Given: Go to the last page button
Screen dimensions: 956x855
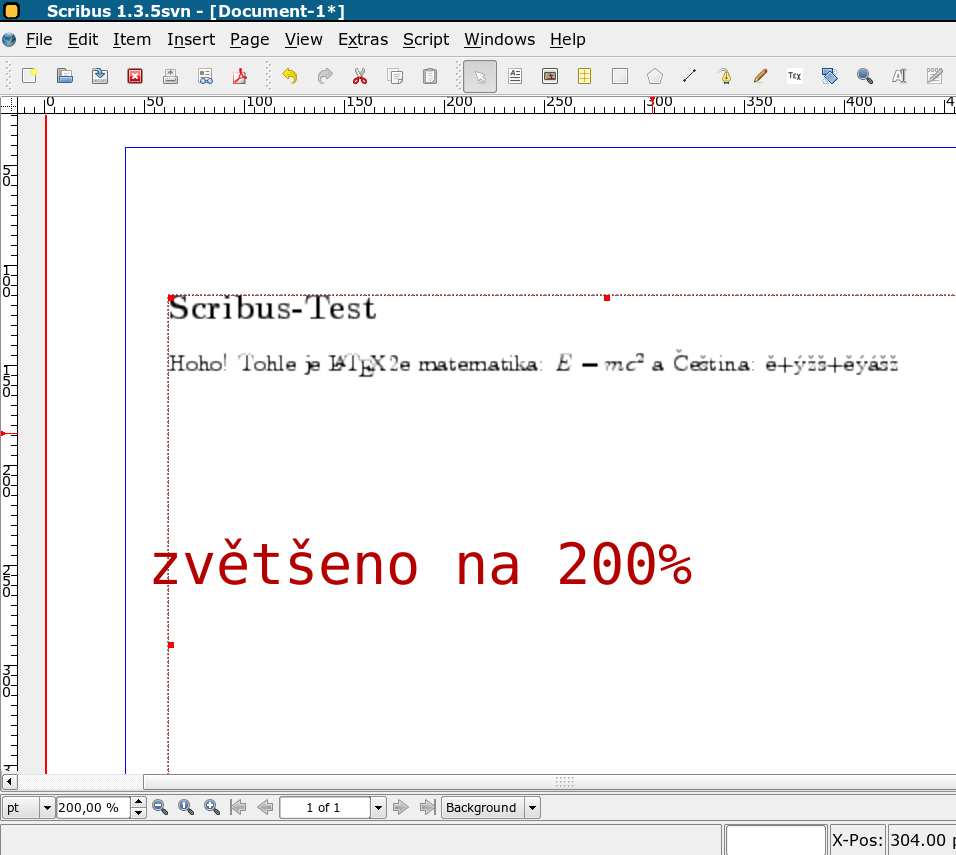Looking at the screenshot, I should click(427, 807).
